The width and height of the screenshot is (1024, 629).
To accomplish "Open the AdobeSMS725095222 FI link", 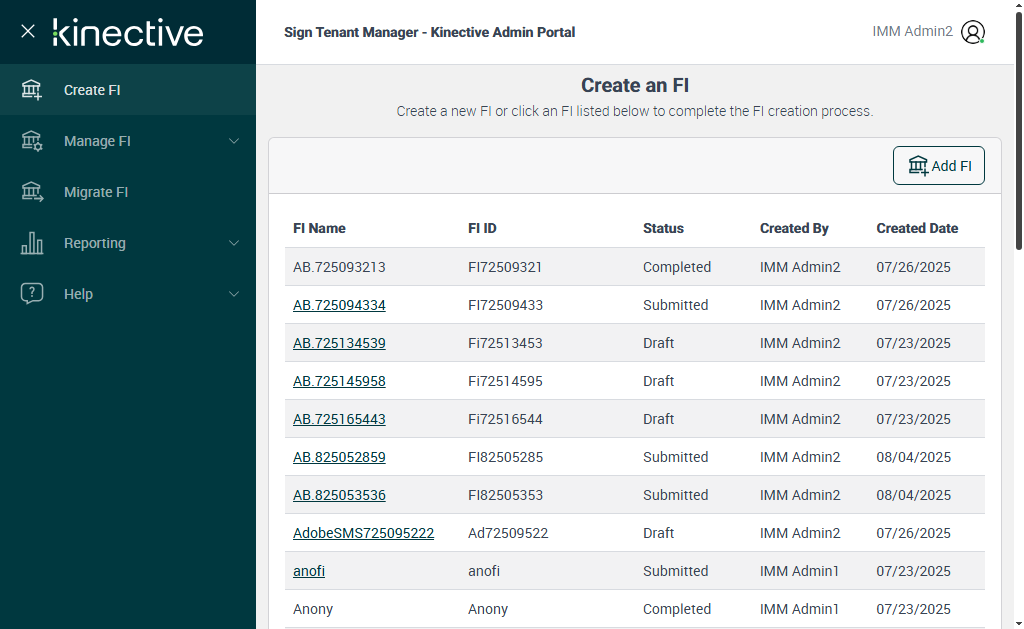I will [363, 533].
